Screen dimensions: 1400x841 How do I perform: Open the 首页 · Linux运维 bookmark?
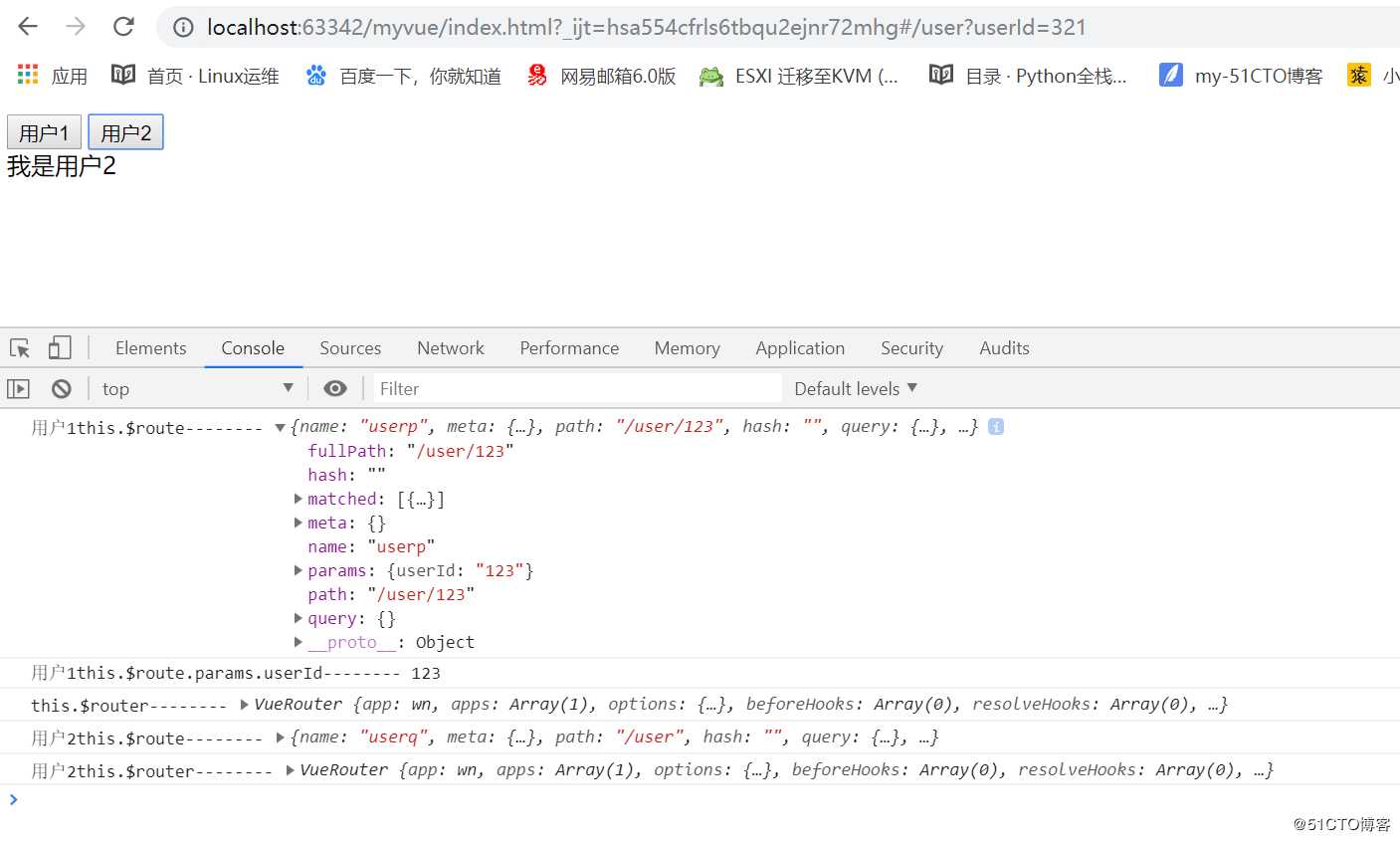coord(195,76)
